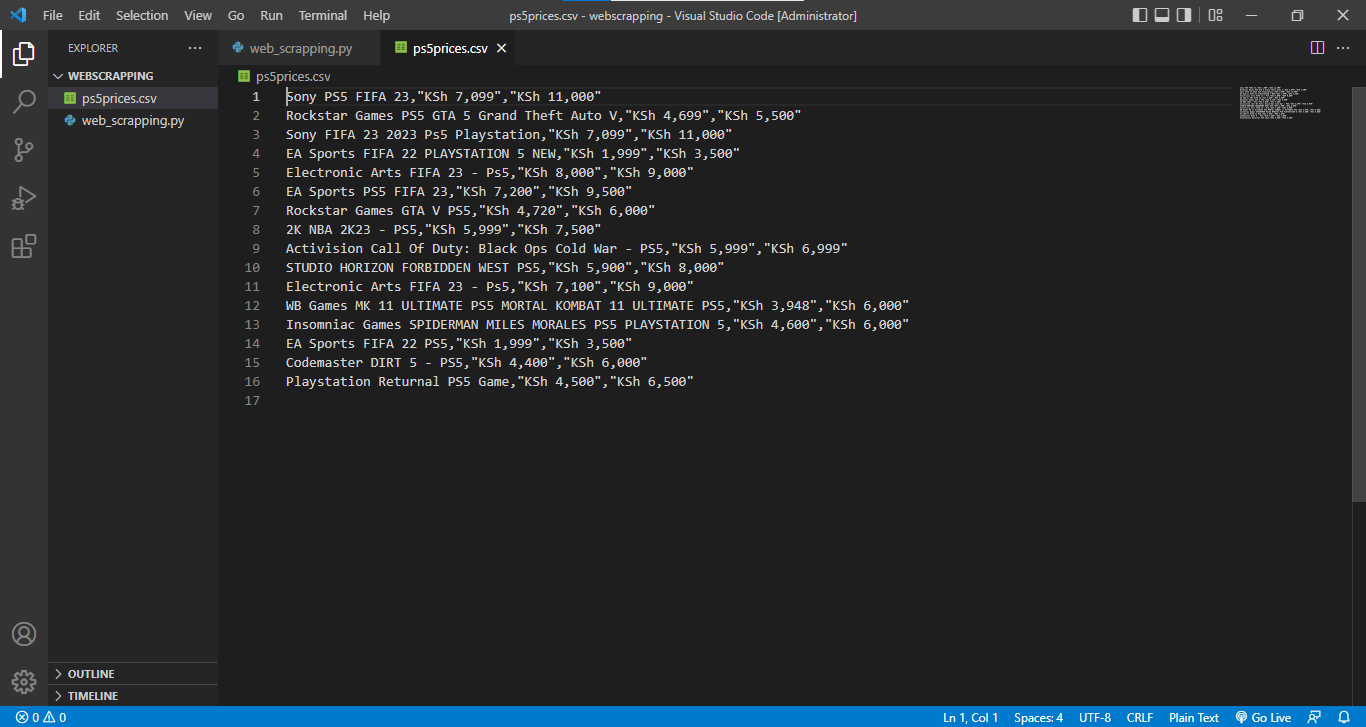Click the "Rockstar Games PS5 GTA 5" line
Image resolution: width=1366 pixels, height=727 pixels.
point(543,115)
